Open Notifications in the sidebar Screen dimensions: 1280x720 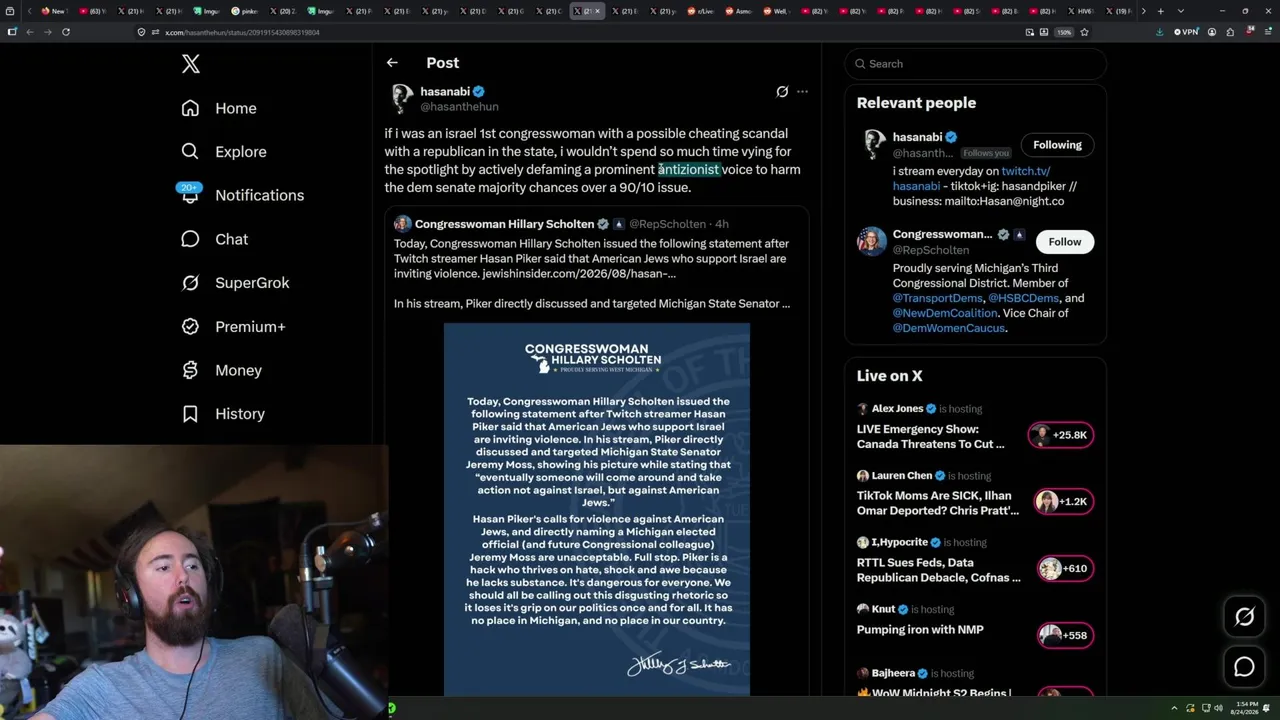point(242,195)
